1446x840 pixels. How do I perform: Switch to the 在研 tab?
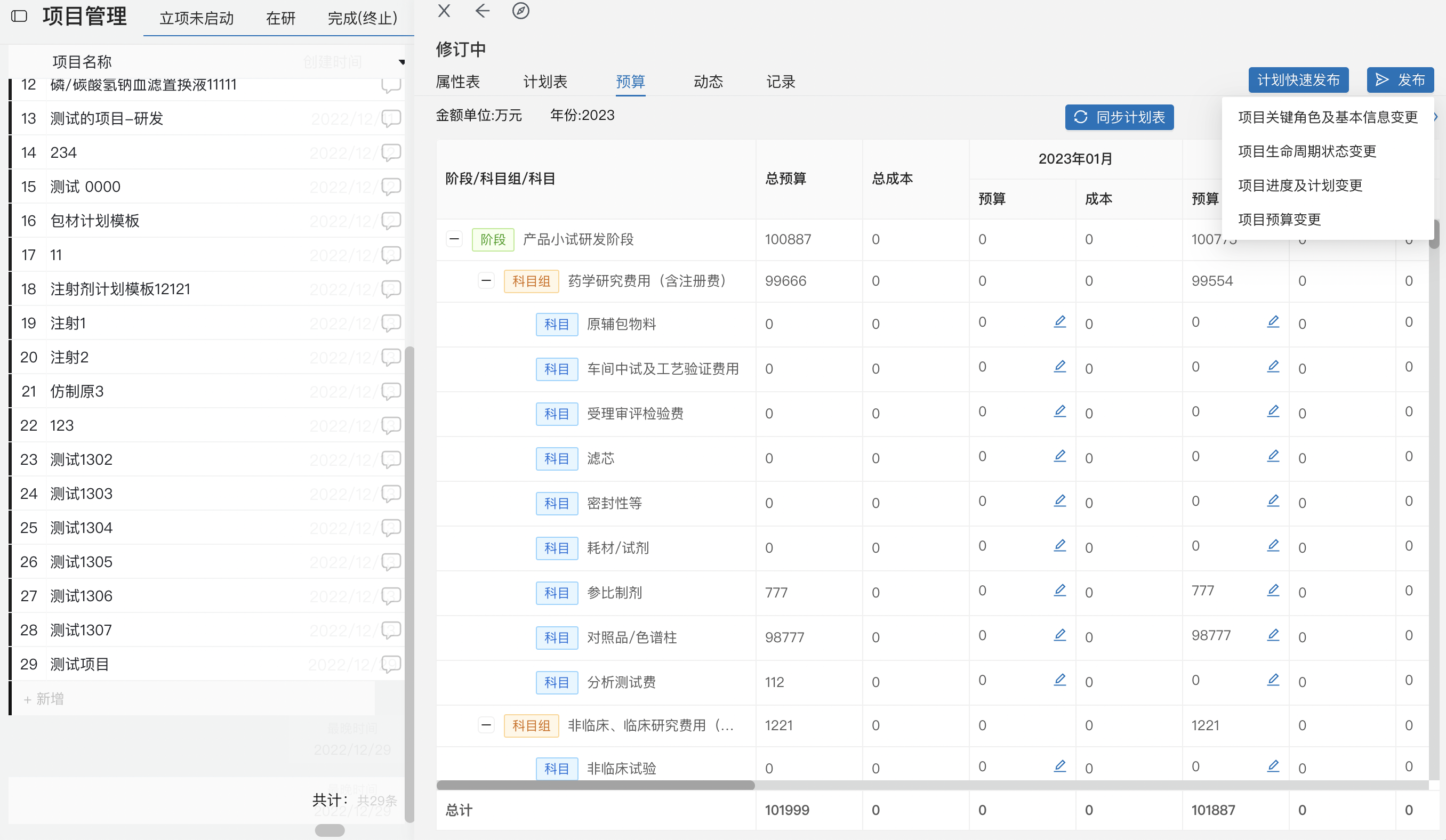tap(280, 18)
